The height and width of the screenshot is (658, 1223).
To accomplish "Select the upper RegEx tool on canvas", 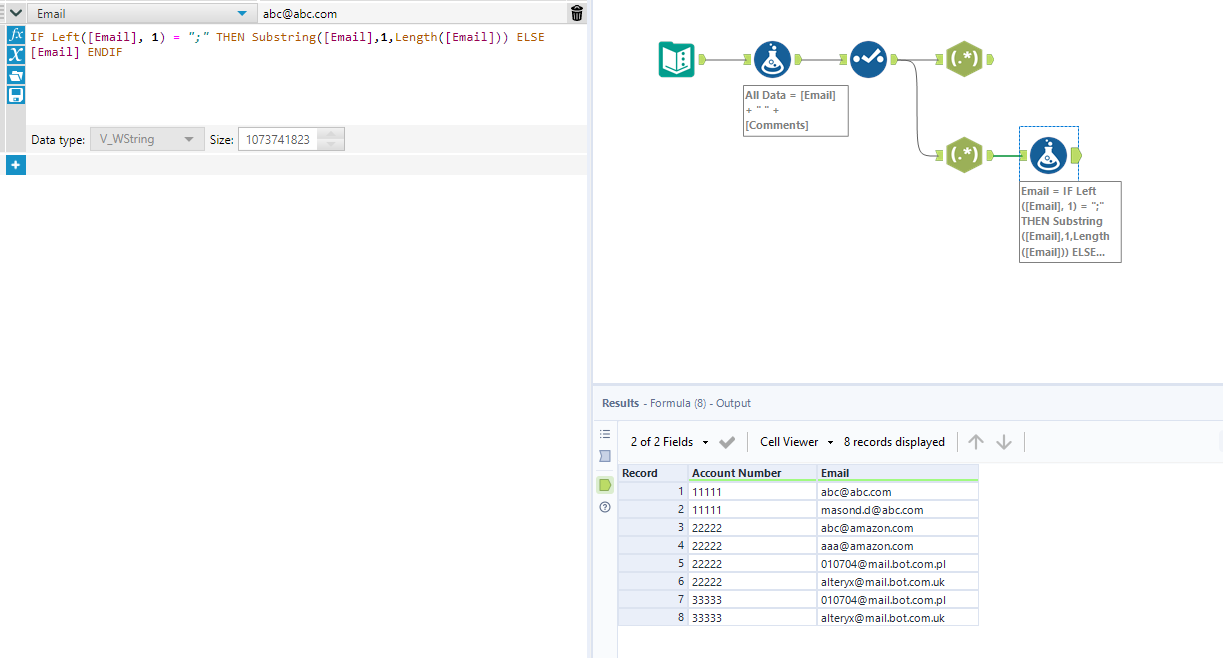I will [x=965, y=58].
